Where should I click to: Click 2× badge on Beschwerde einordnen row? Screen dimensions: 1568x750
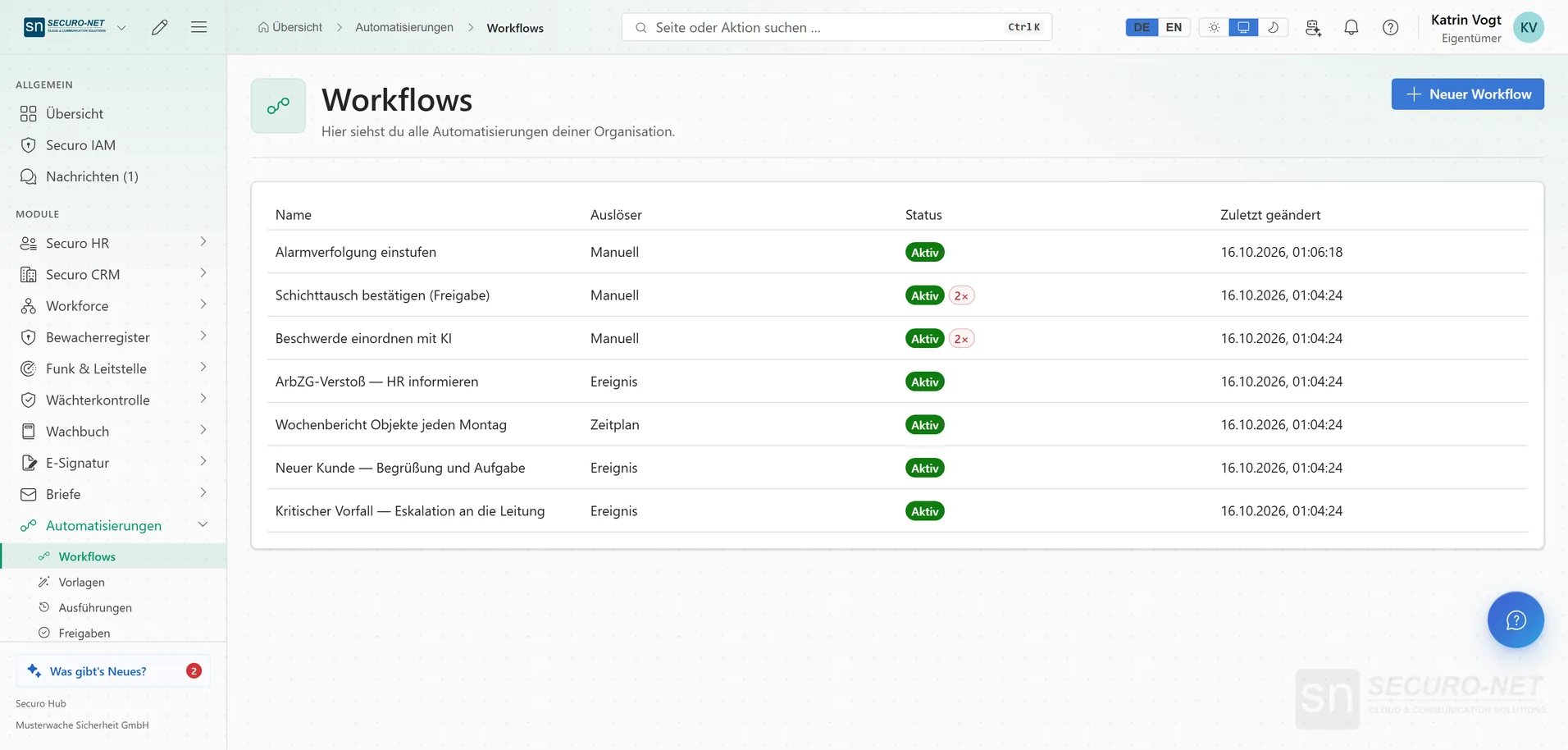click(961, 339)
